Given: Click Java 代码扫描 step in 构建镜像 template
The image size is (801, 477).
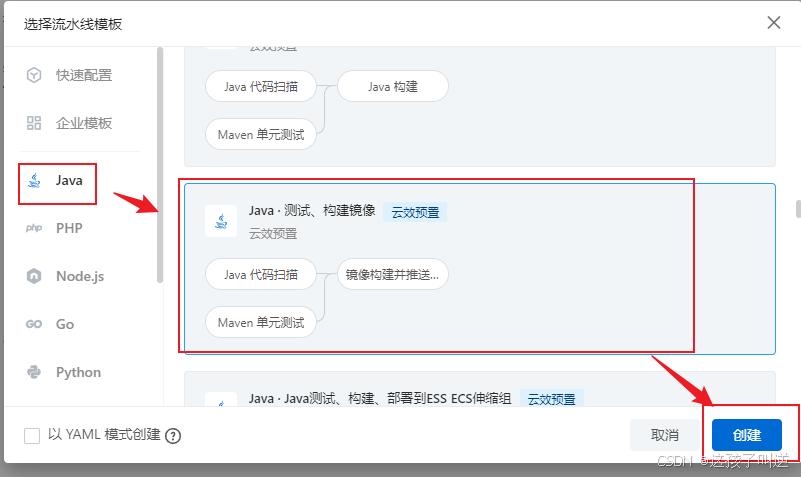Looking at the screenshot, I should (261, 274).
